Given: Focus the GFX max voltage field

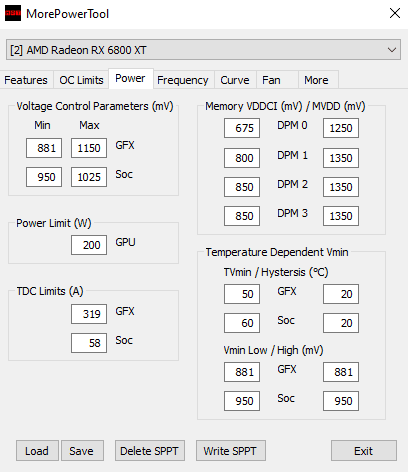Looking at the screenshot, I should 89,148.
